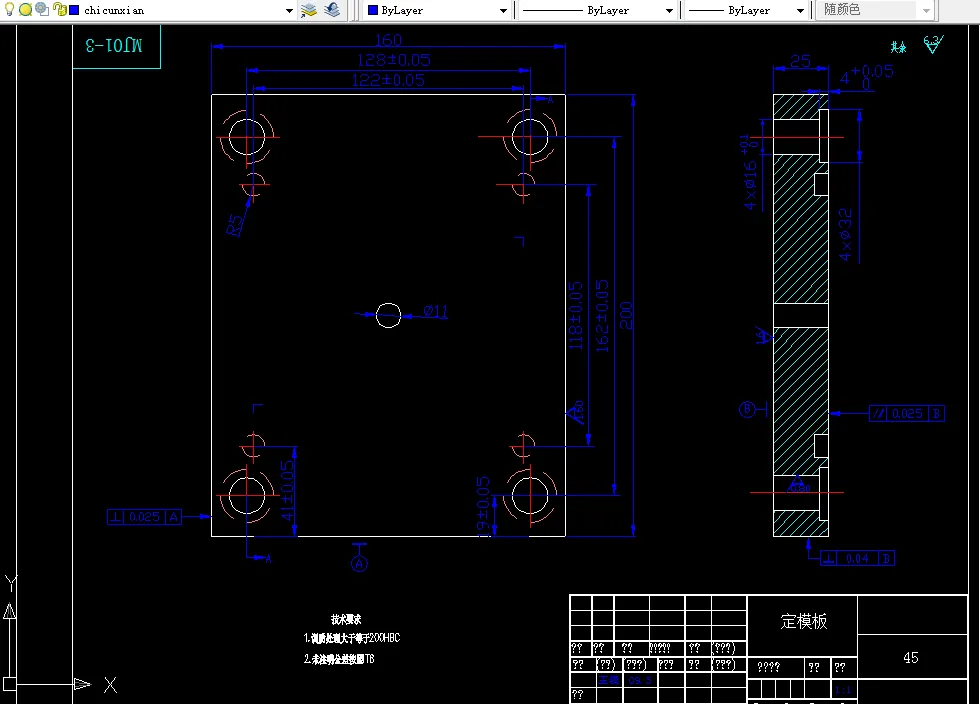Click datum B circle symbol left of section
The image size is (980, 704).
pyautogui.click(x=747, y=410)
